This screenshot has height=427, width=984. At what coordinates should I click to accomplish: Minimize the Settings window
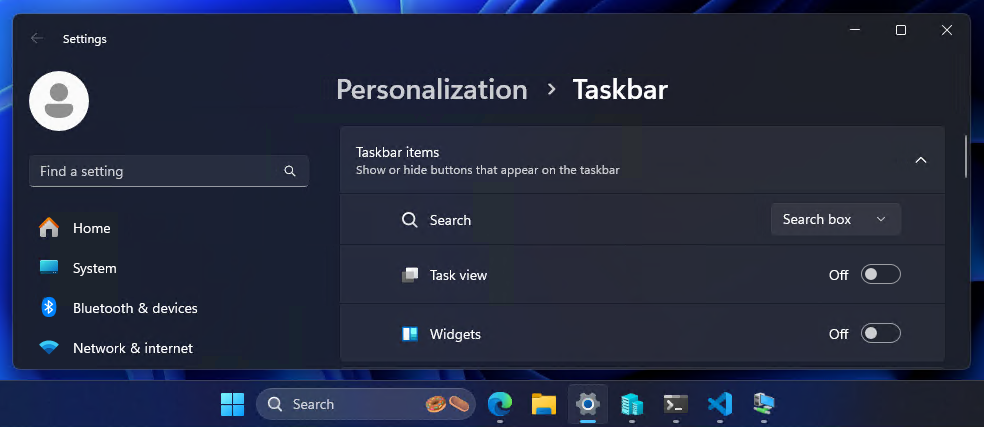point(855,30)
